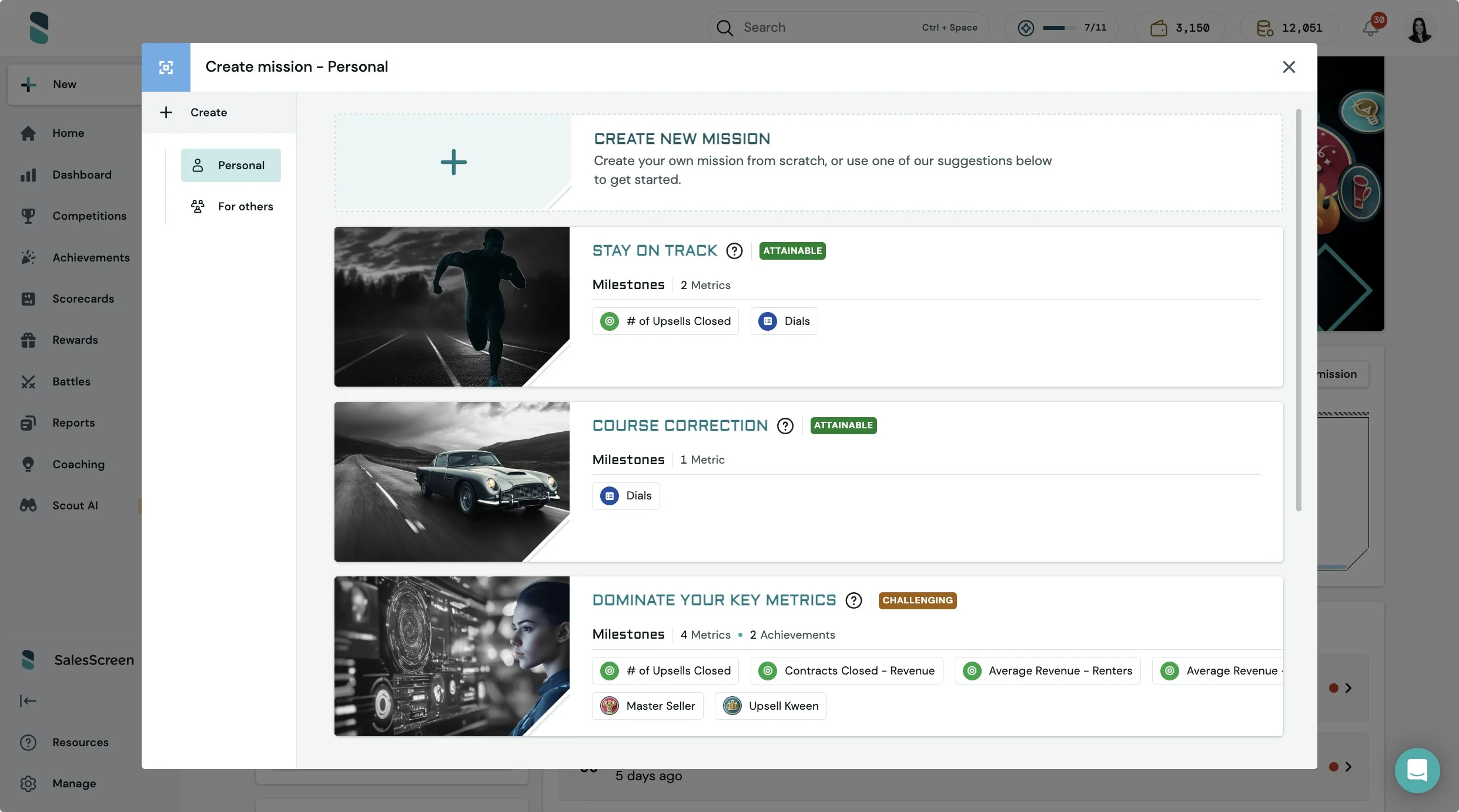Viewport: 1459px width, 812px height.
Task: Click the dialog vertical scrollbar
Action: (x=1299, y=310)
